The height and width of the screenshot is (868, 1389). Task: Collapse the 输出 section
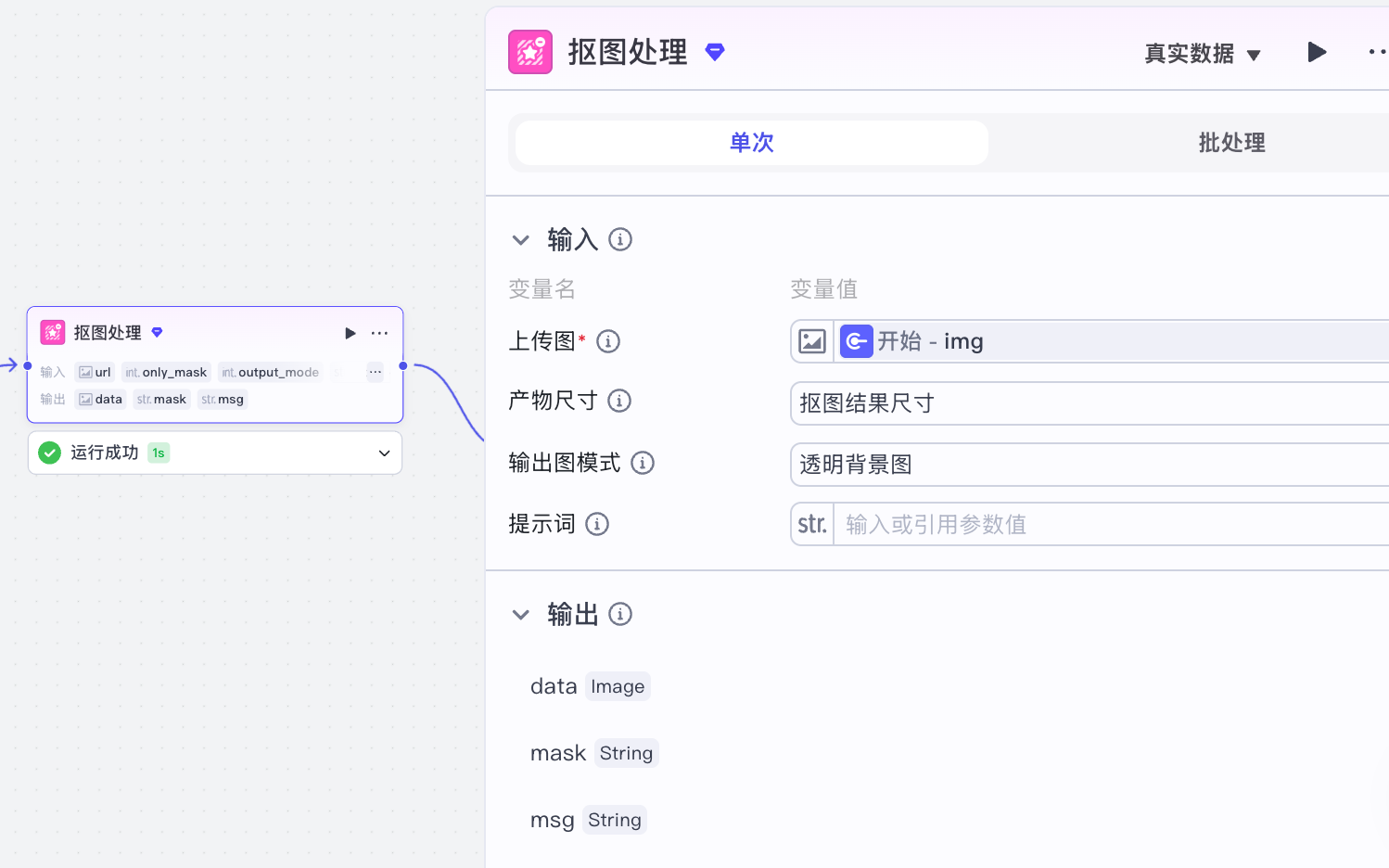click(521, 615)
